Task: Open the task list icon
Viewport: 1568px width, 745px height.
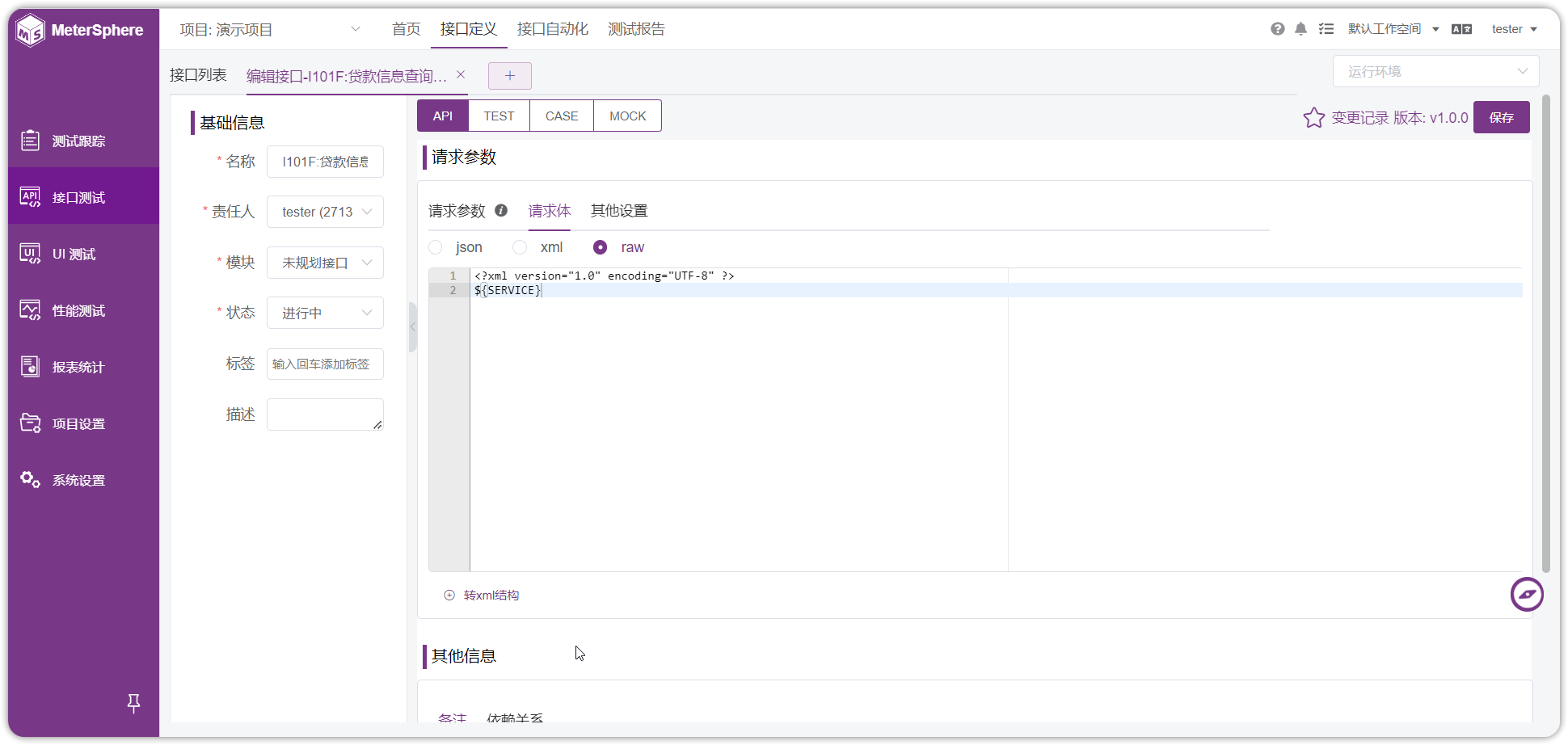Action: 1326,29
